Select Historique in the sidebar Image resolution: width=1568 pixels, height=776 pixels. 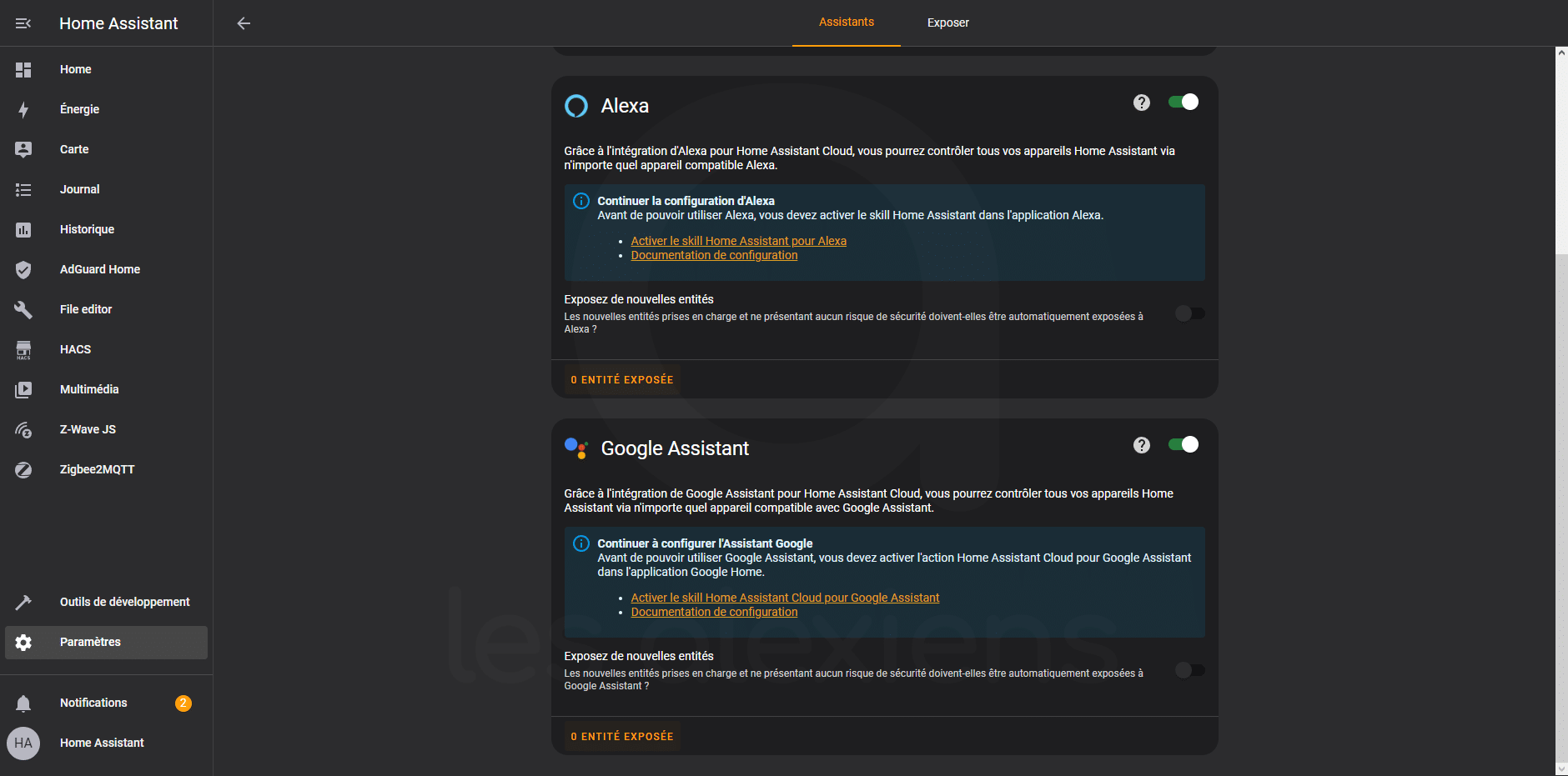(x=106, y=229)
